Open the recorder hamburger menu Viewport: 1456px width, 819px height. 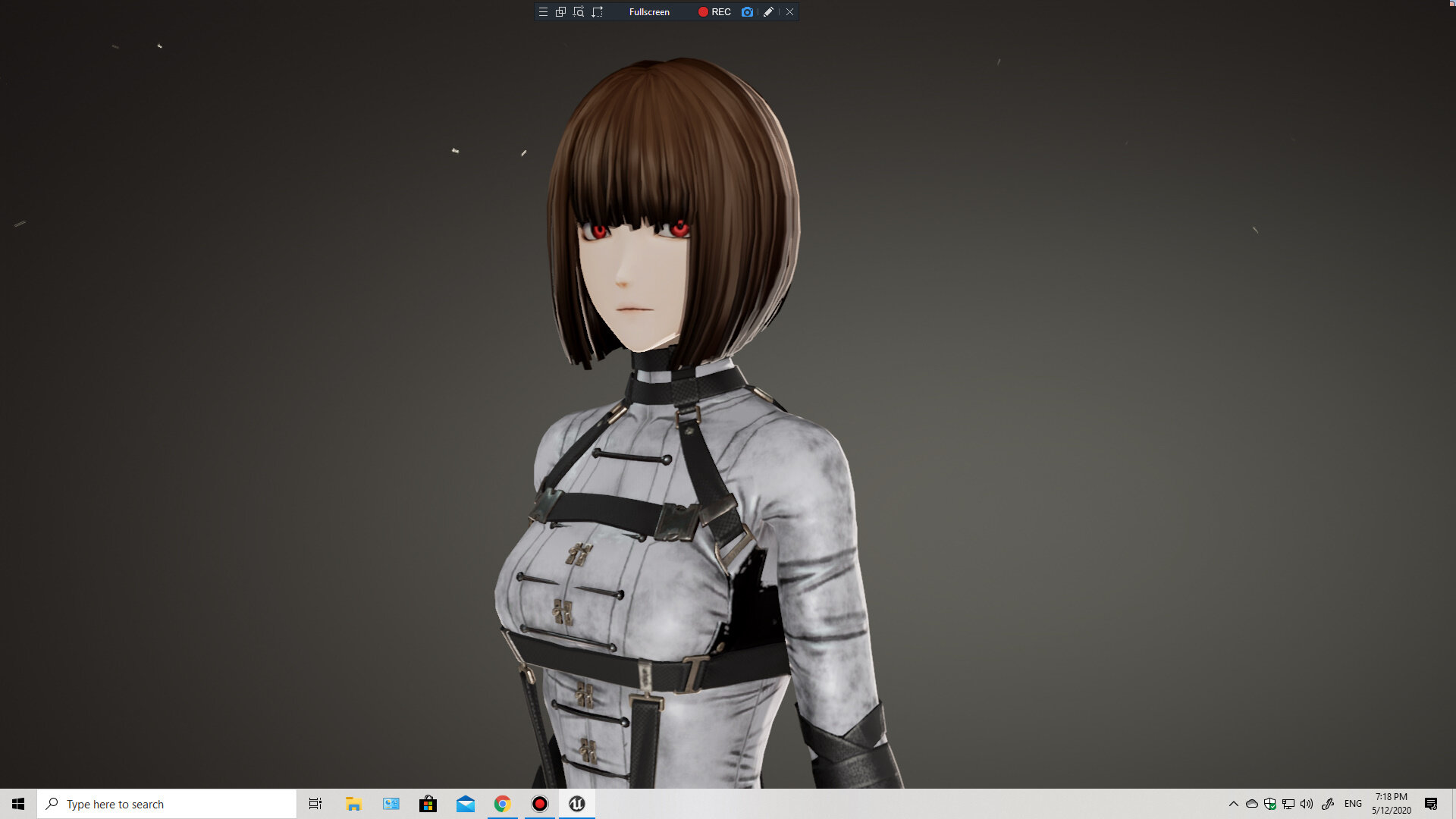(543, 12)
